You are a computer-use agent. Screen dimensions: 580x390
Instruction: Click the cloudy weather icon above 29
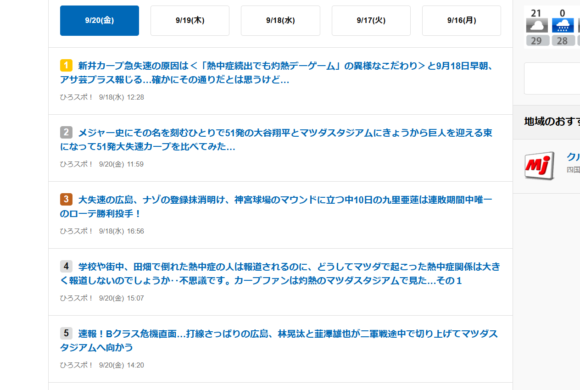[537, 26]
